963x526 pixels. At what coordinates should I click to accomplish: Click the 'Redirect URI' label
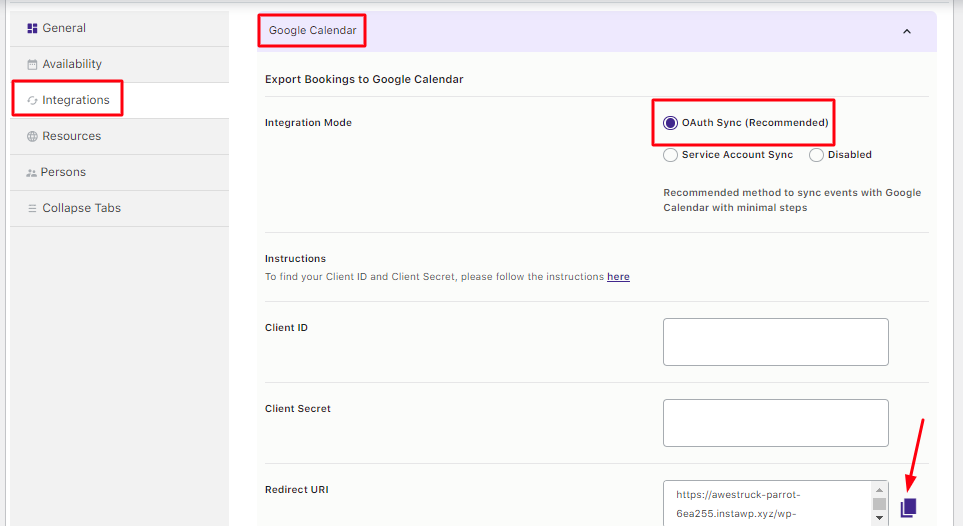tap(297, 490)
